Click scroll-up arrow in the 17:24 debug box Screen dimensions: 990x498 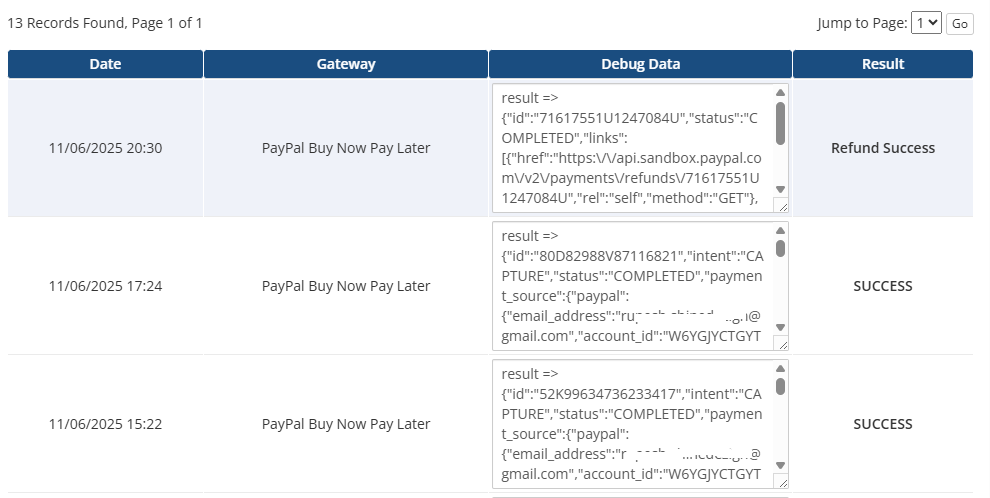coord(780,232)
